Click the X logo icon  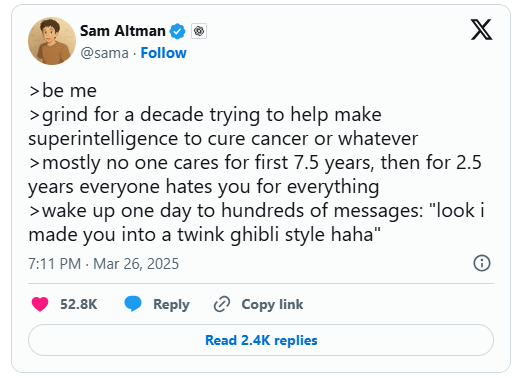(x=481, y=30)
